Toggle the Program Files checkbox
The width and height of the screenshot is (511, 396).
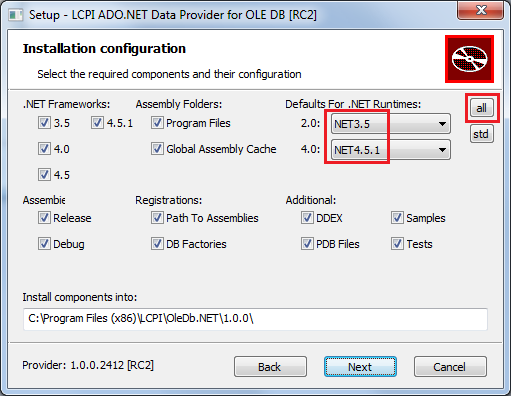click(x=157, y=123)
